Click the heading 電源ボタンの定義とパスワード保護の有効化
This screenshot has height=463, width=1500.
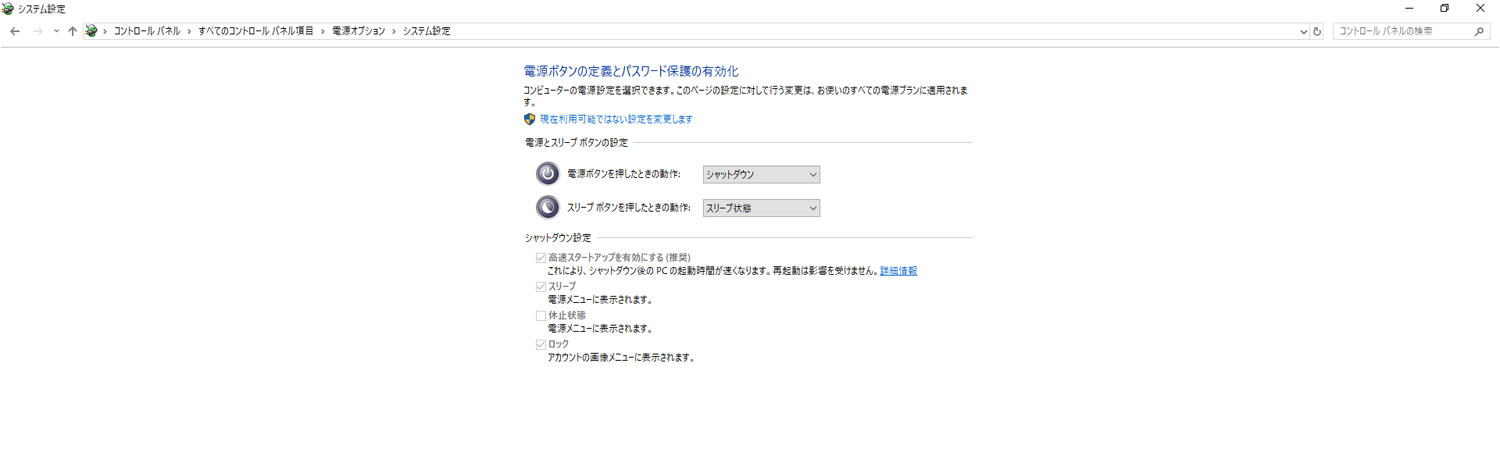[x=631, y=71]
